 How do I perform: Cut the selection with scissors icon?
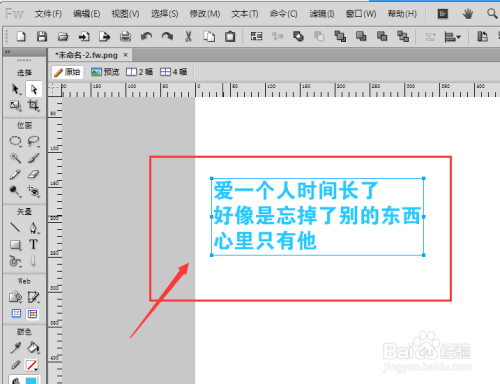[188, 36]
